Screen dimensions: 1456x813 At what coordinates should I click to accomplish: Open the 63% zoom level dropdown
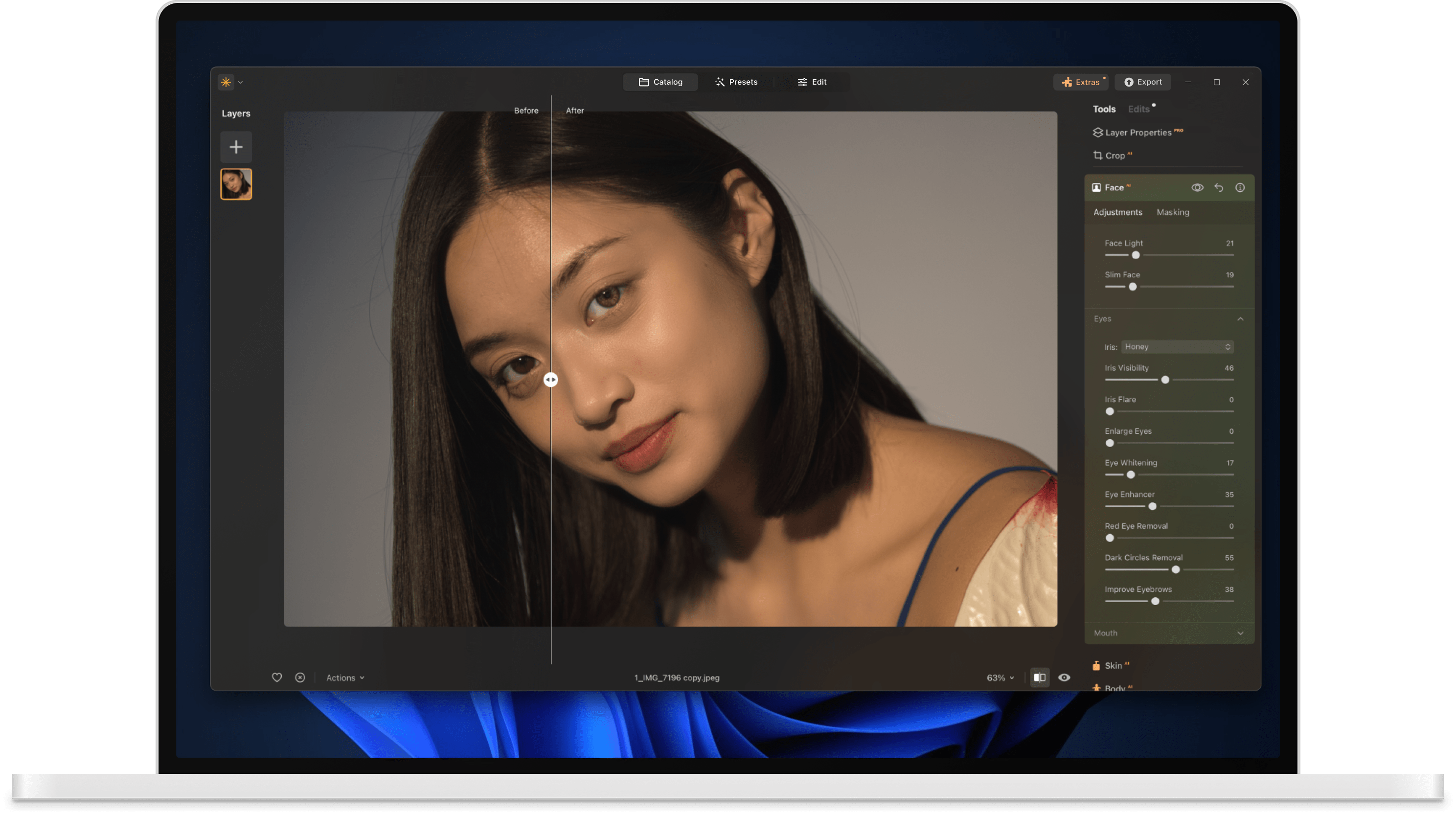coord(1000,677)
